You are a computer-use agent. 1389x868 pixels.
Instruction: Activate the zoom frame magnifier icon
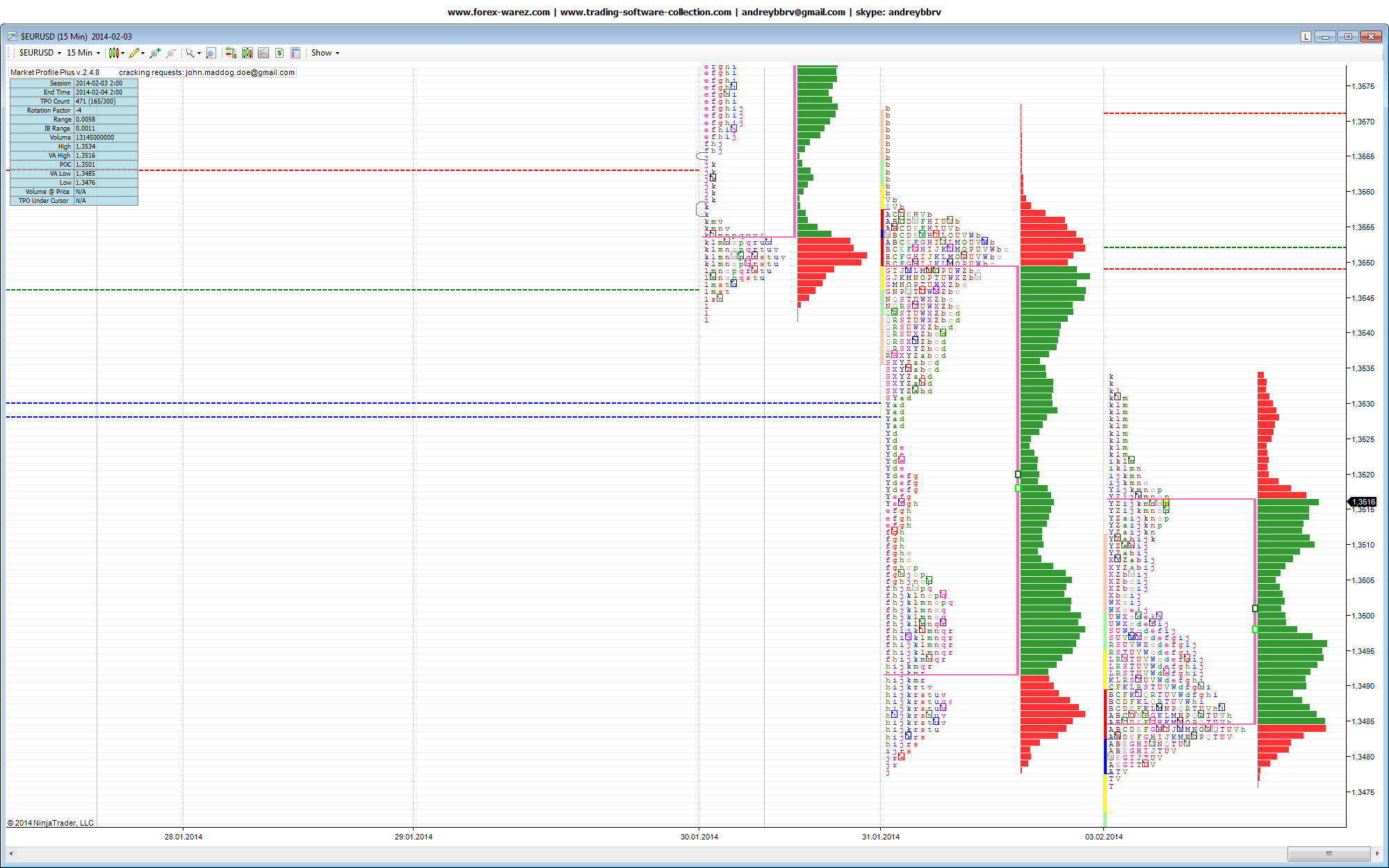pyautogui.click(x=211, y=53)
